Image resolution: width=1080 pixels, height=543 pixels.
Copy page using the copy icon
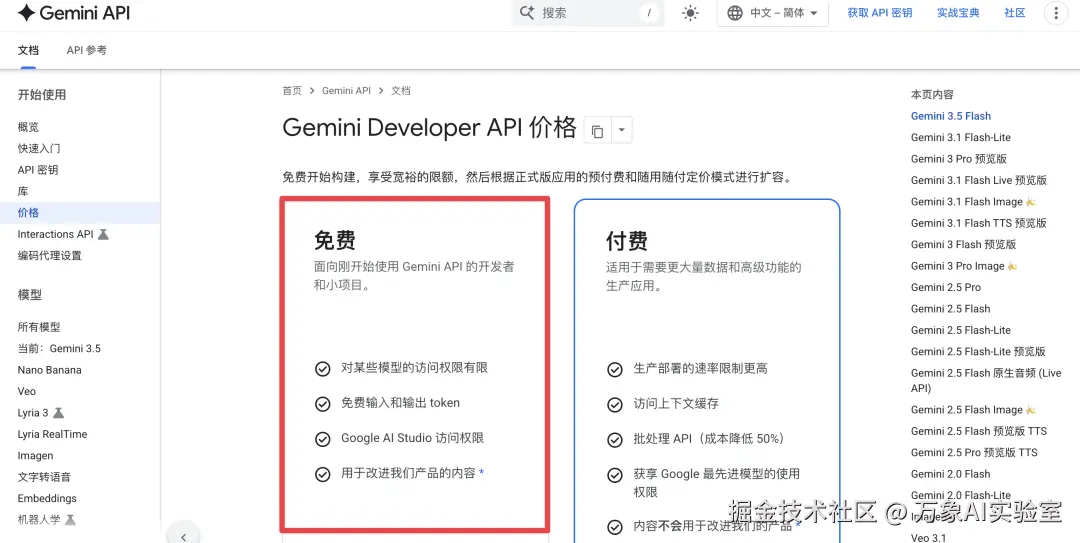click(597, 131)
